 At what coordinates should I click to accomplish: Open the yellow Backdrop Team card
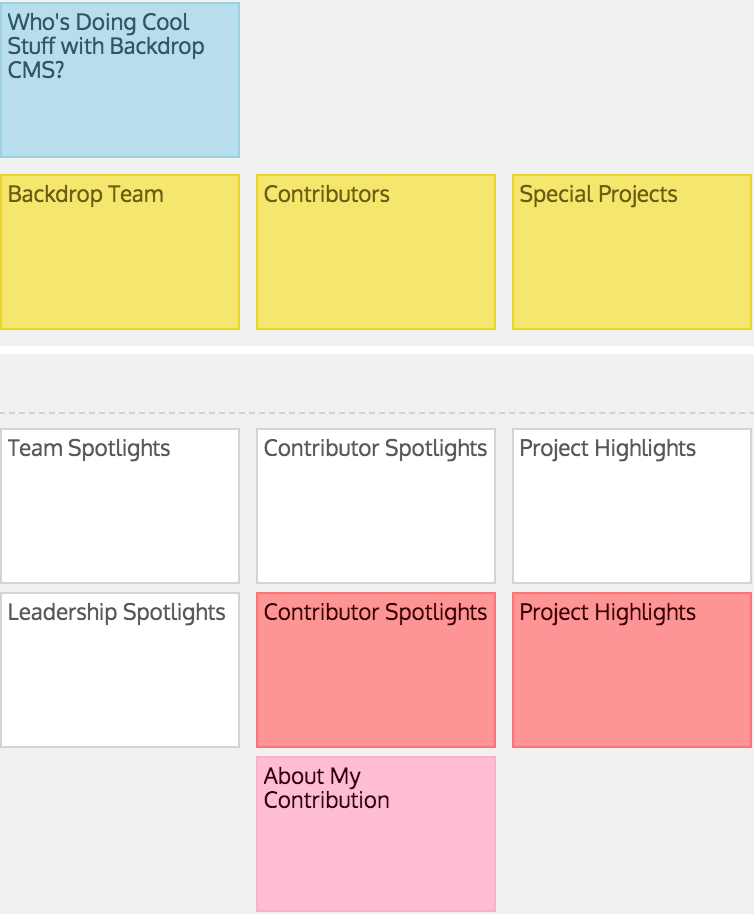point(120,252)
